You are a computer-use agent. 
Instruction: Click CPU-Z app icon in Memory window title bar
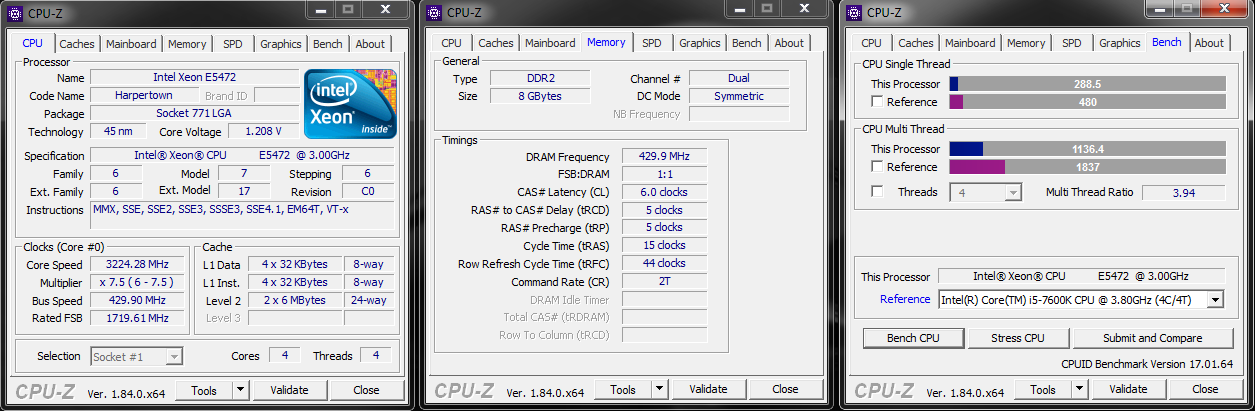point(434,12)
